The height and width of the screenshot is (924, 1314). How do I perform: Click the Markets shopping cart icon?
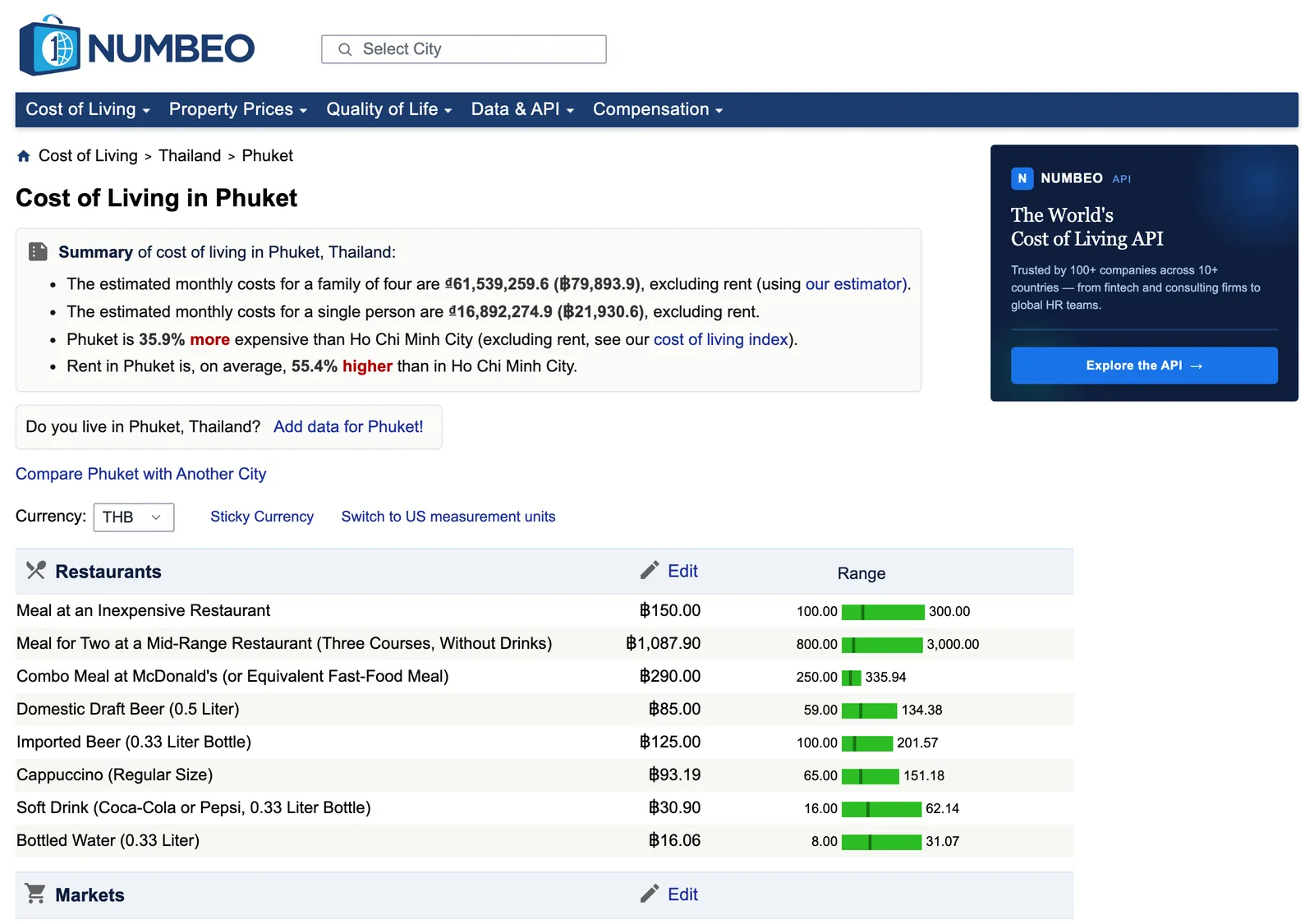coord(35,893)
